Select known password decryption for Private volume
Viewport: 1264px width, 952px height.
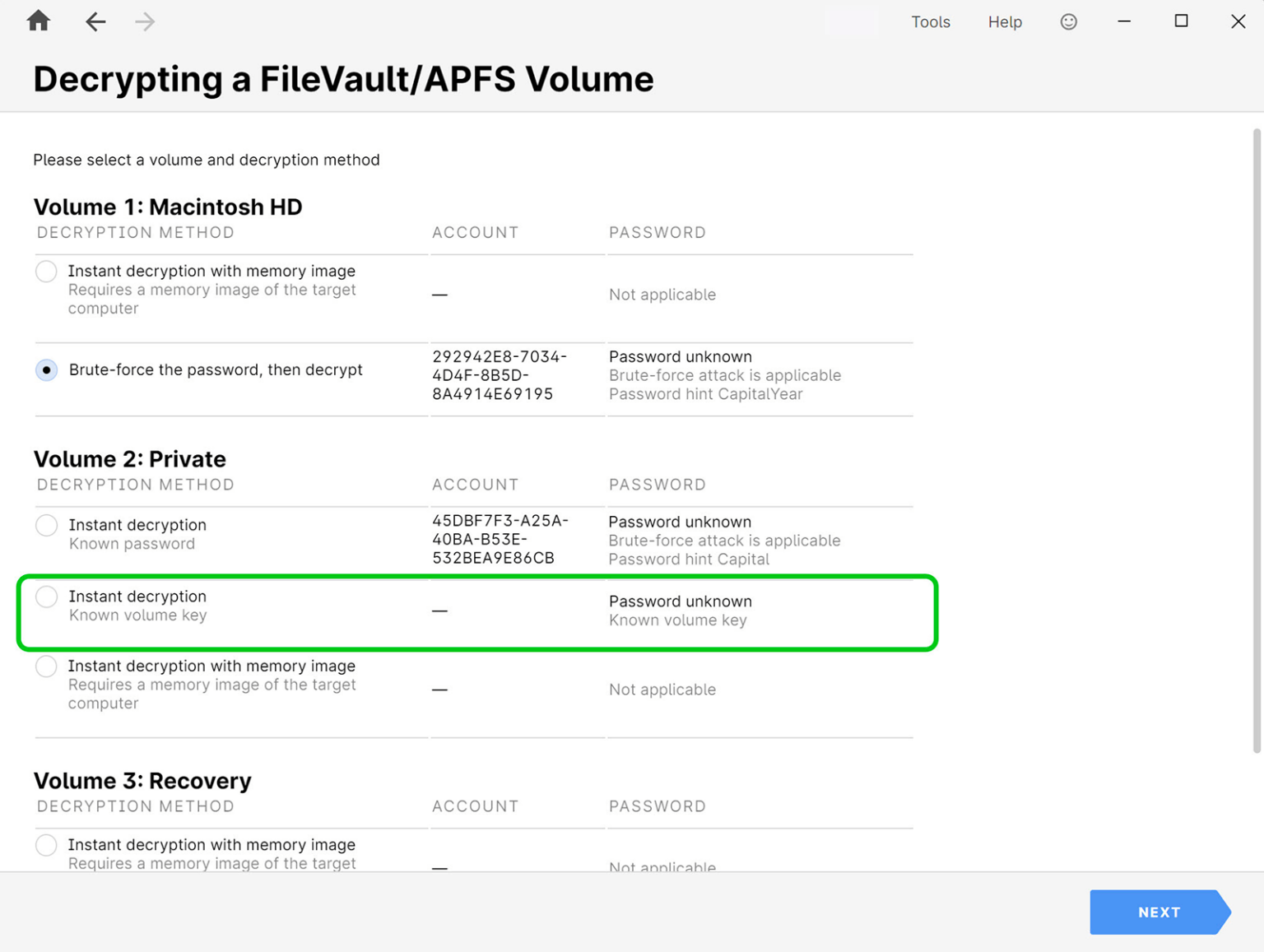click(x=46, y=525)
